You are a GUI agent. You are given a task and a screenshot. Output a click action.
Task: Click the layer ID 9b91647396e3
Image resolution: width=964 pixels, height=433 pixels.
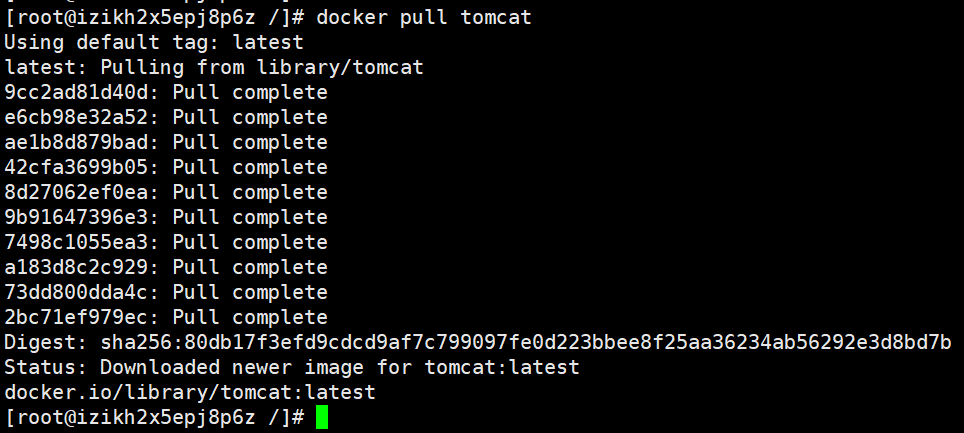pos(76,217)
